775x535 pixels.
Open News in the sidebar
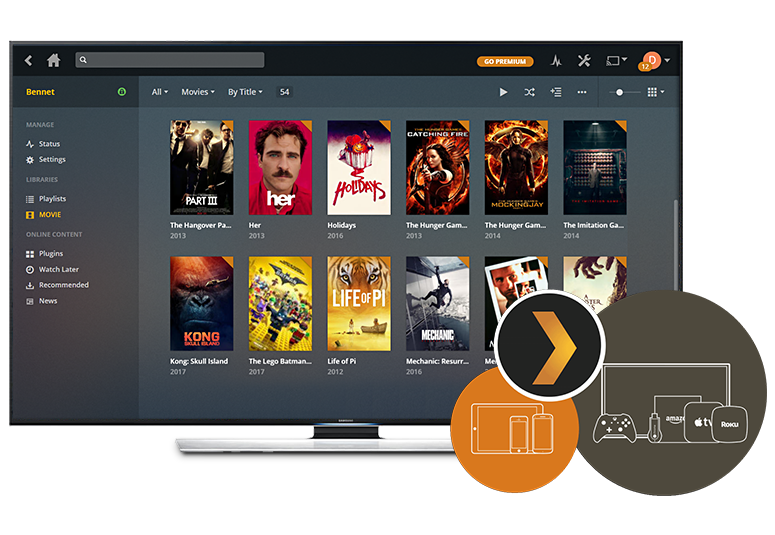pos(48,301)
